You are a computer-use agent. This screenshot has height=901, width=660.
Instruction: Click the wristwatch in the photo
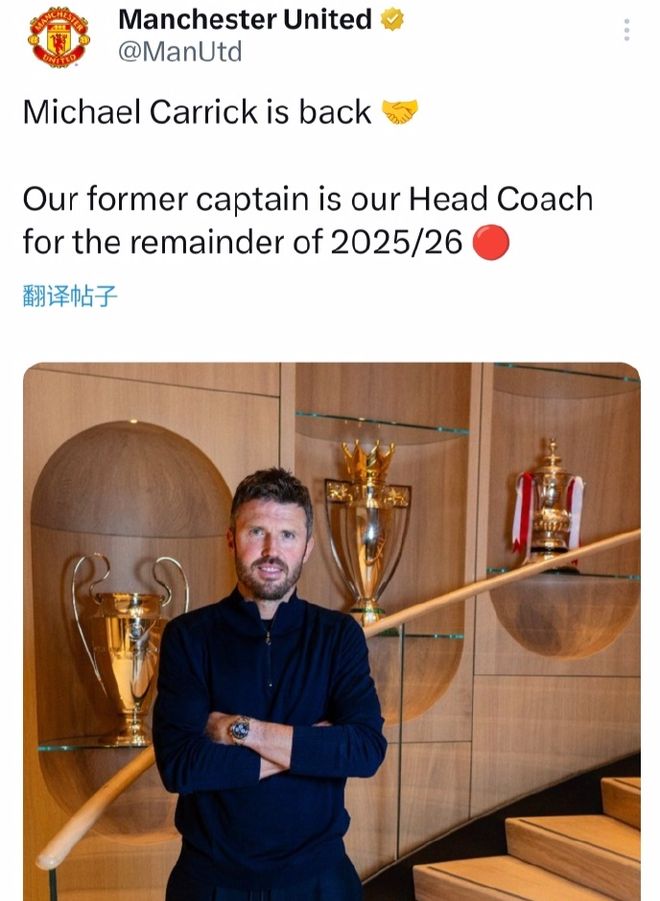(240, 730)
